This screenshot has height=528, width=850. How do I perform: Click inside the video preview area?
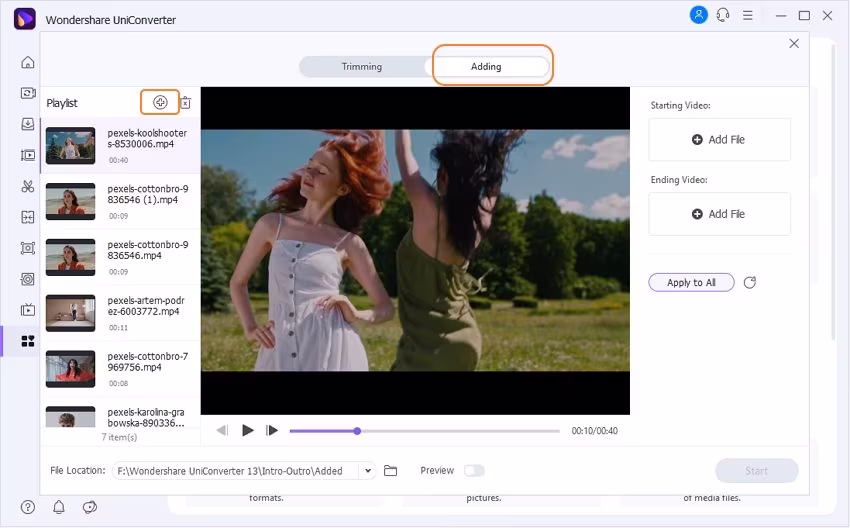(415, 250)
